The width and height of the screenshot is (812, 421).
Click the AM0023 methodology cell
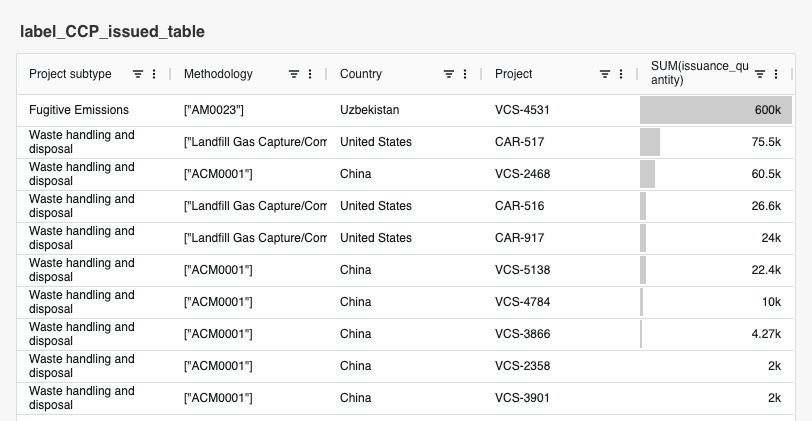[x=214, y=110]
